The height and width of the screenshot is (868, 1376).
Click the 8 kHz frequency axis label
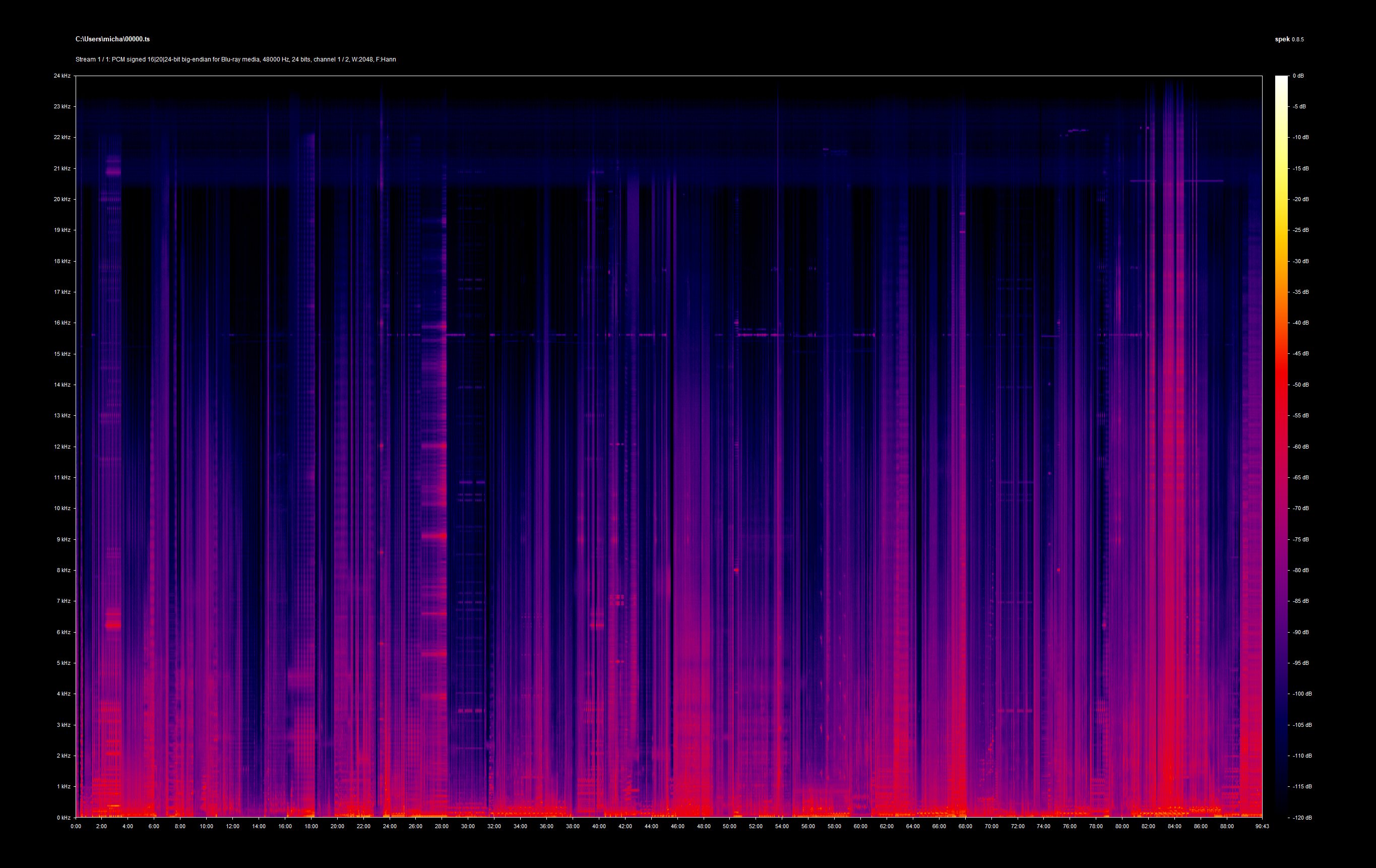(x=63, y=570)
